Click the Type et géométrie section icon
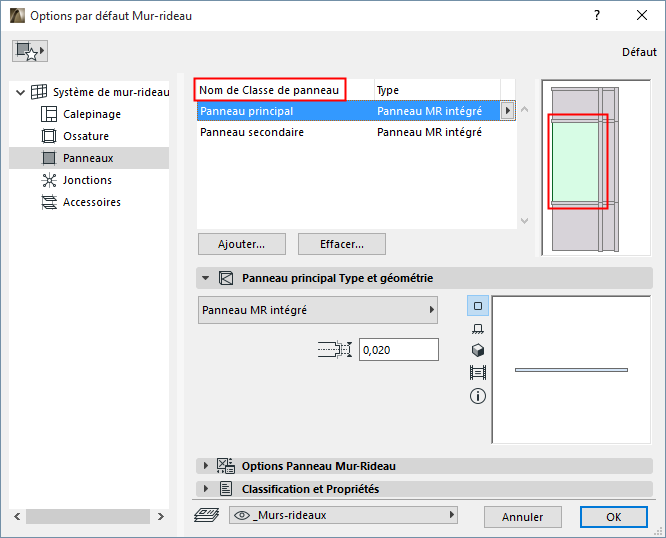666x538 pixels. pos(226,278)
